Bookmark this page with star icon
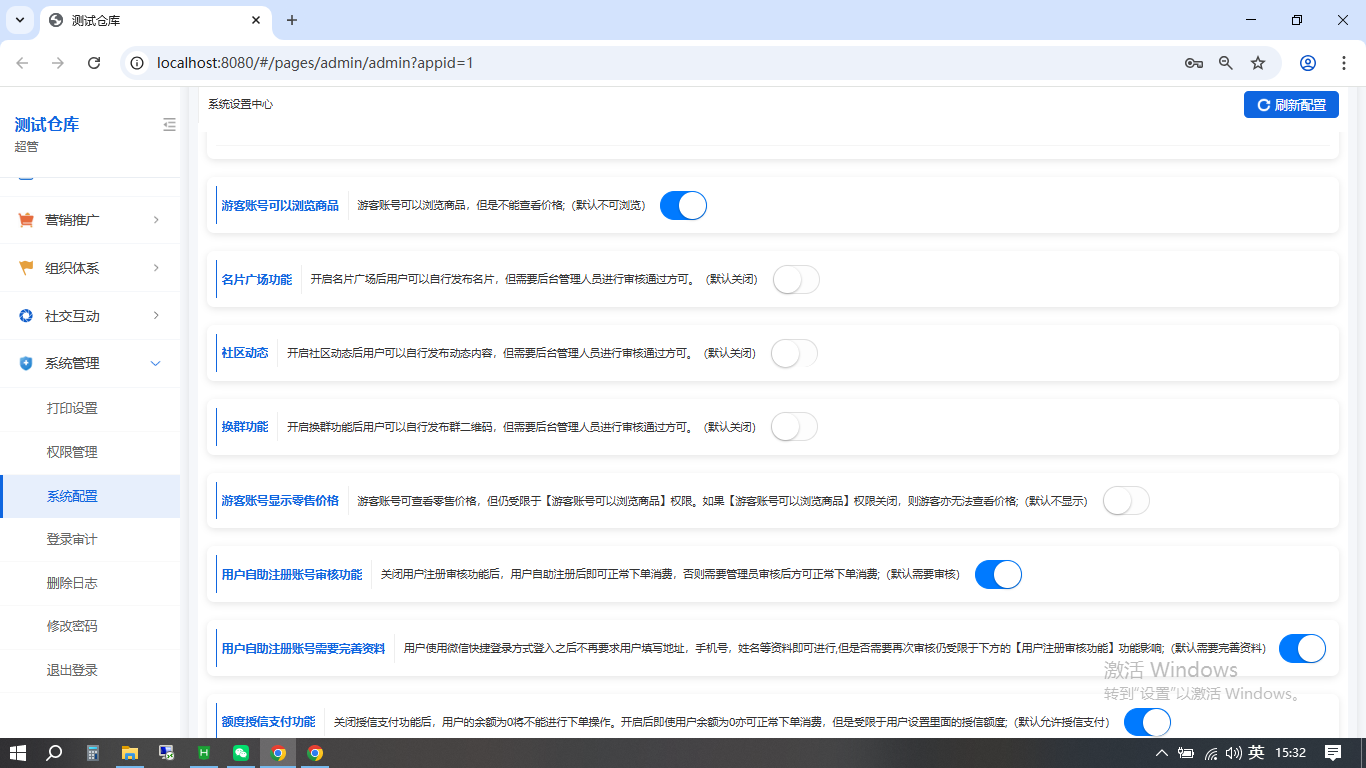The height and width of the screenshot is (768, 1366). [1258, 63]
